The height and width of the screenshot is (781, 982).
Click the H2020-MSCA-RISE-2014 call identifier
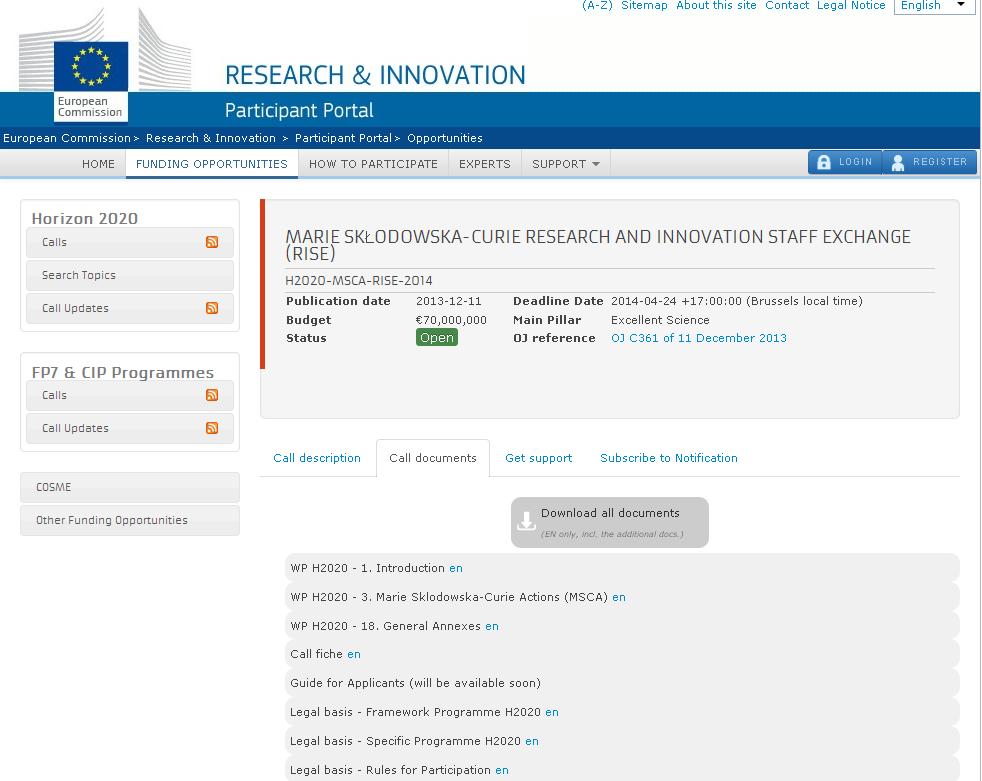(359, 281)
